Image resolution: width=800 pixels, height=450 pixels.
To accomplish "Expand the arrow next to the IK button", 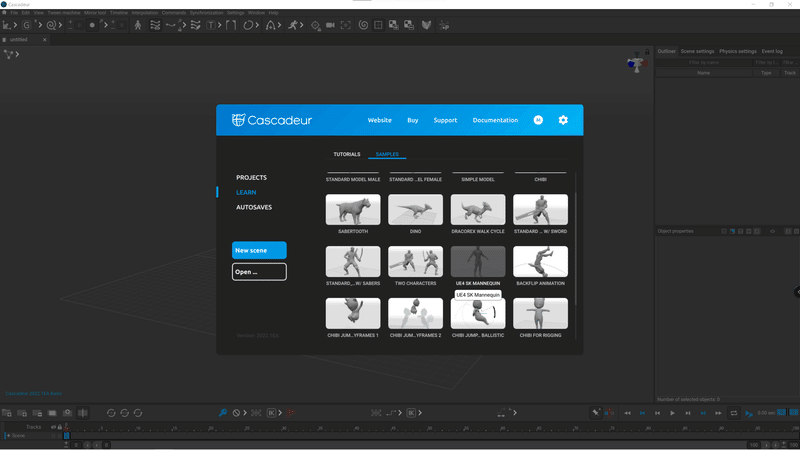I will [280, 413].
